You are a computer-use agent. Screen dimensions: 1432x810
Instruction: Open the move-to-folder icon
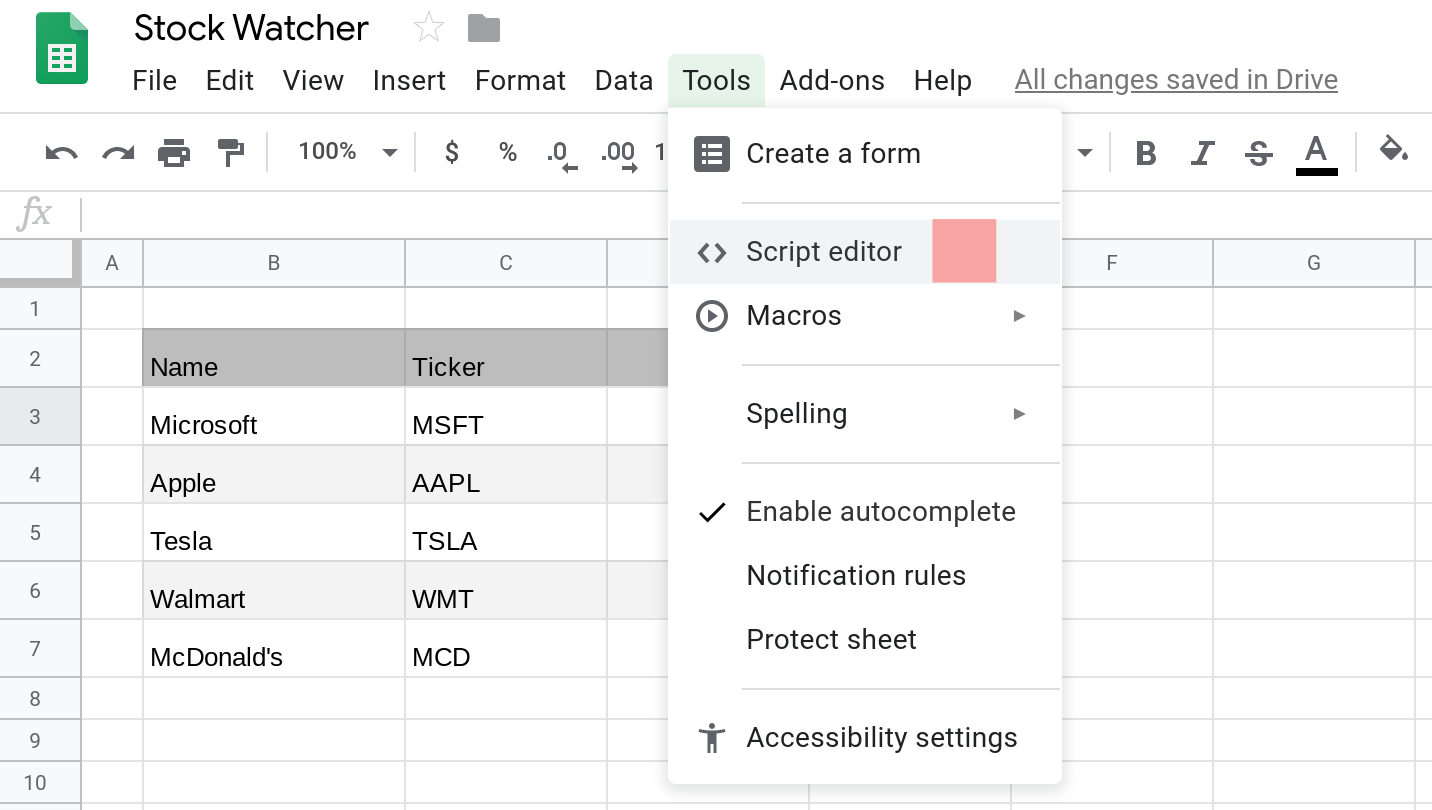click(484, 28)
